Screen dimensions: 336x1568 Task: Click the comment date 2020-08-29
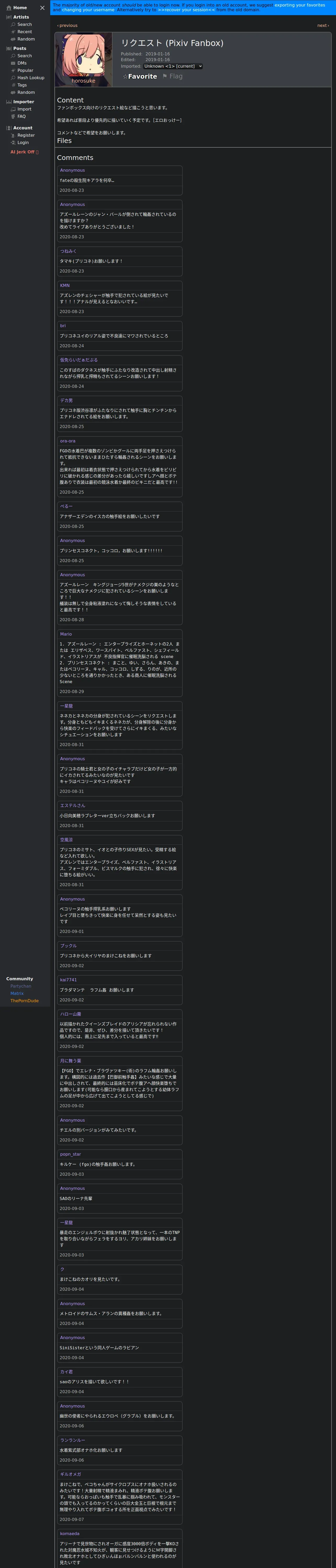pyautogui.click(x=72, y=691)
